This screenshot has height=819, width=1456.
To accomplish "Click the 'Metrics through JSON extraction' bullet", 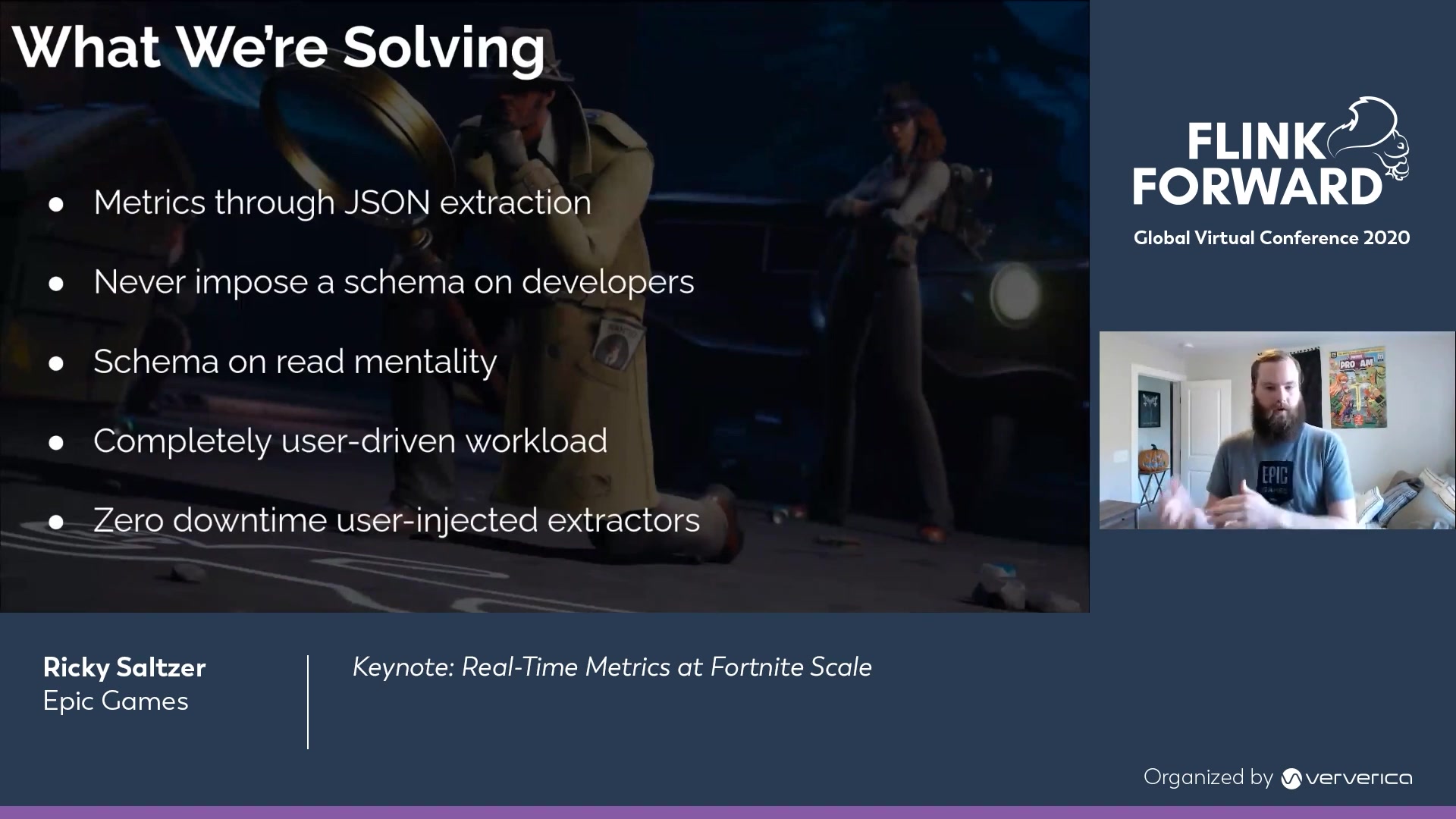I will click(x=342, y=202).
